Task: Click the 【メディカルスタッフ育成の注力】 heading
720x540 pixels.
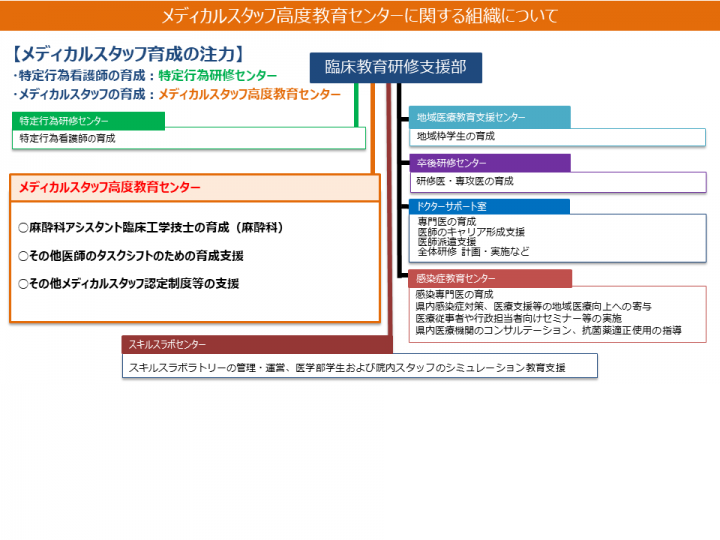Action: click(130, 54)
